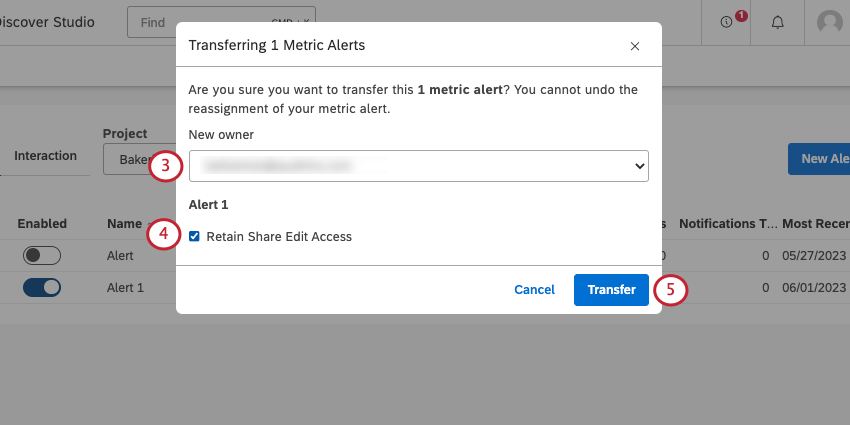The image size is (850, 425).
Task: Sort by the Name column header
Action: [x=124, y=224]
